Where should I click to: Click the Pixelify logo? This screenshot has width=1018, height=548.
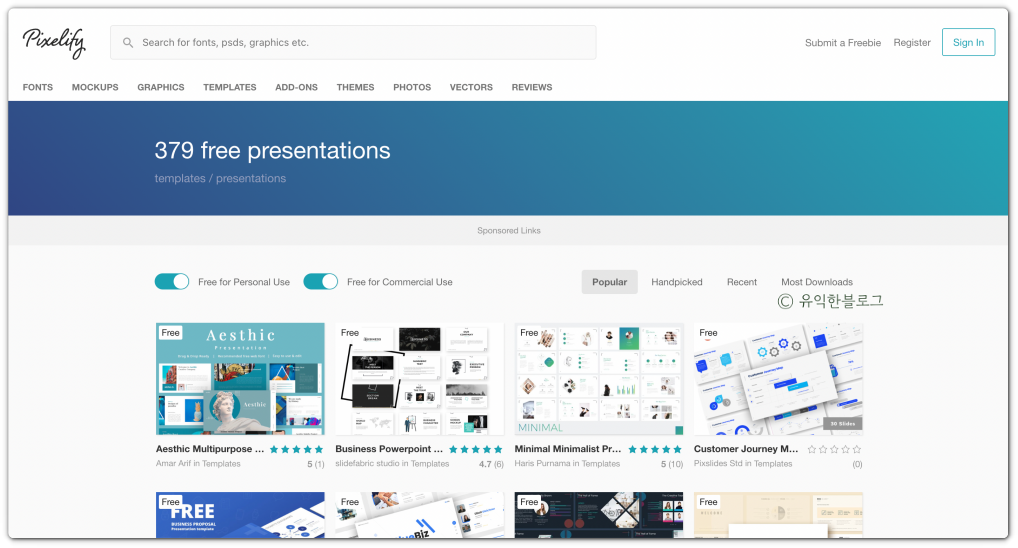tap(54, 43)
